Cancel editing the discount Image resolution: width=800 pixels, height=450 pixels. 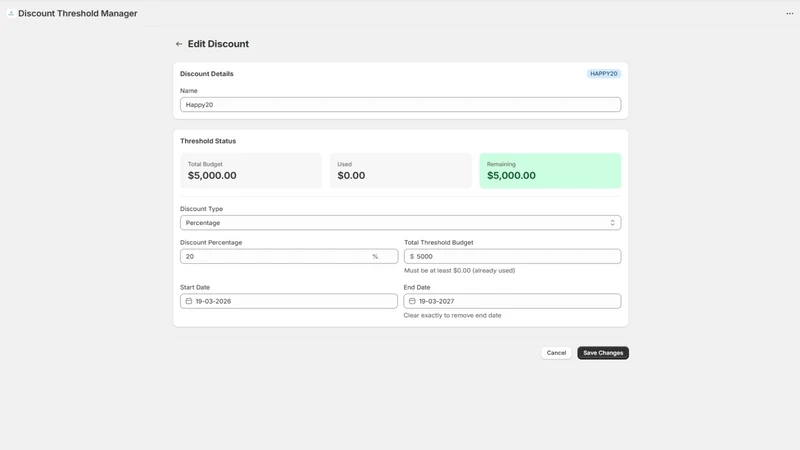click(556, 353)
